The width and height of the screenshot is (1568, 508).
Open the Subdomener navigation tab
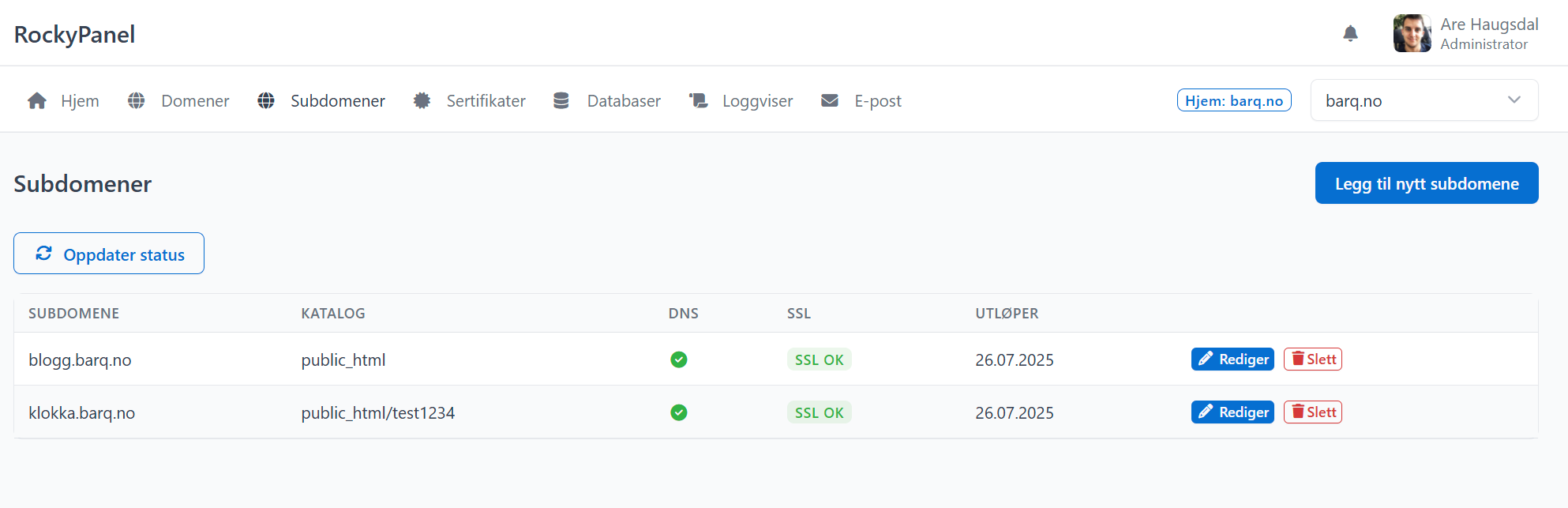337,101
